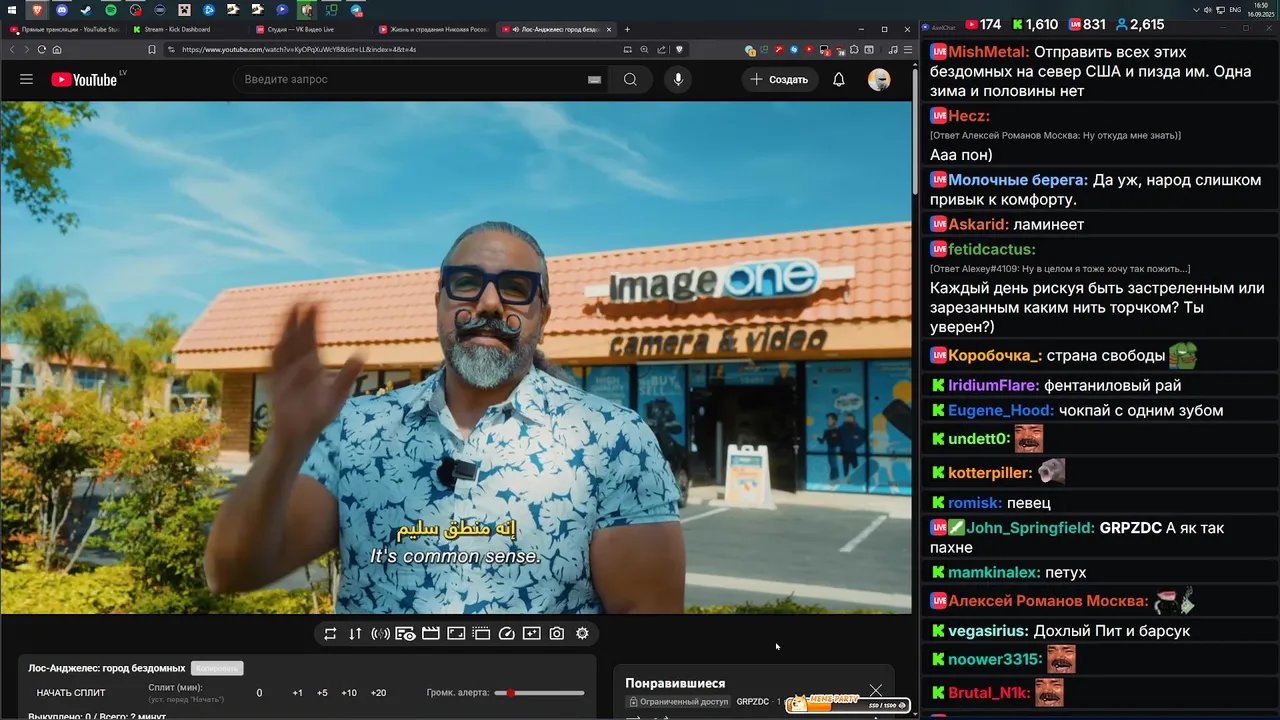Adjust the Громк. алерта volume slider
1280x720 pixels.
[540, 693]
